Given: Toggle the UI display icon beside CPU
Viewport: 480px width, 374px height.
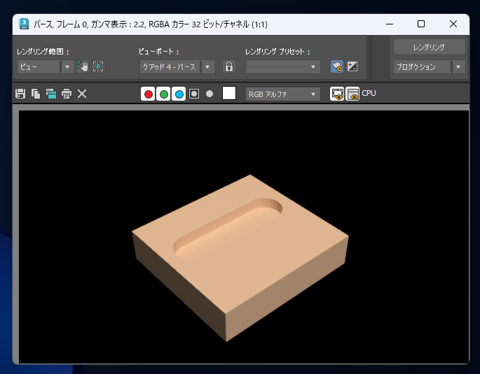Looking at the screenshot, I should pos(353,94).
